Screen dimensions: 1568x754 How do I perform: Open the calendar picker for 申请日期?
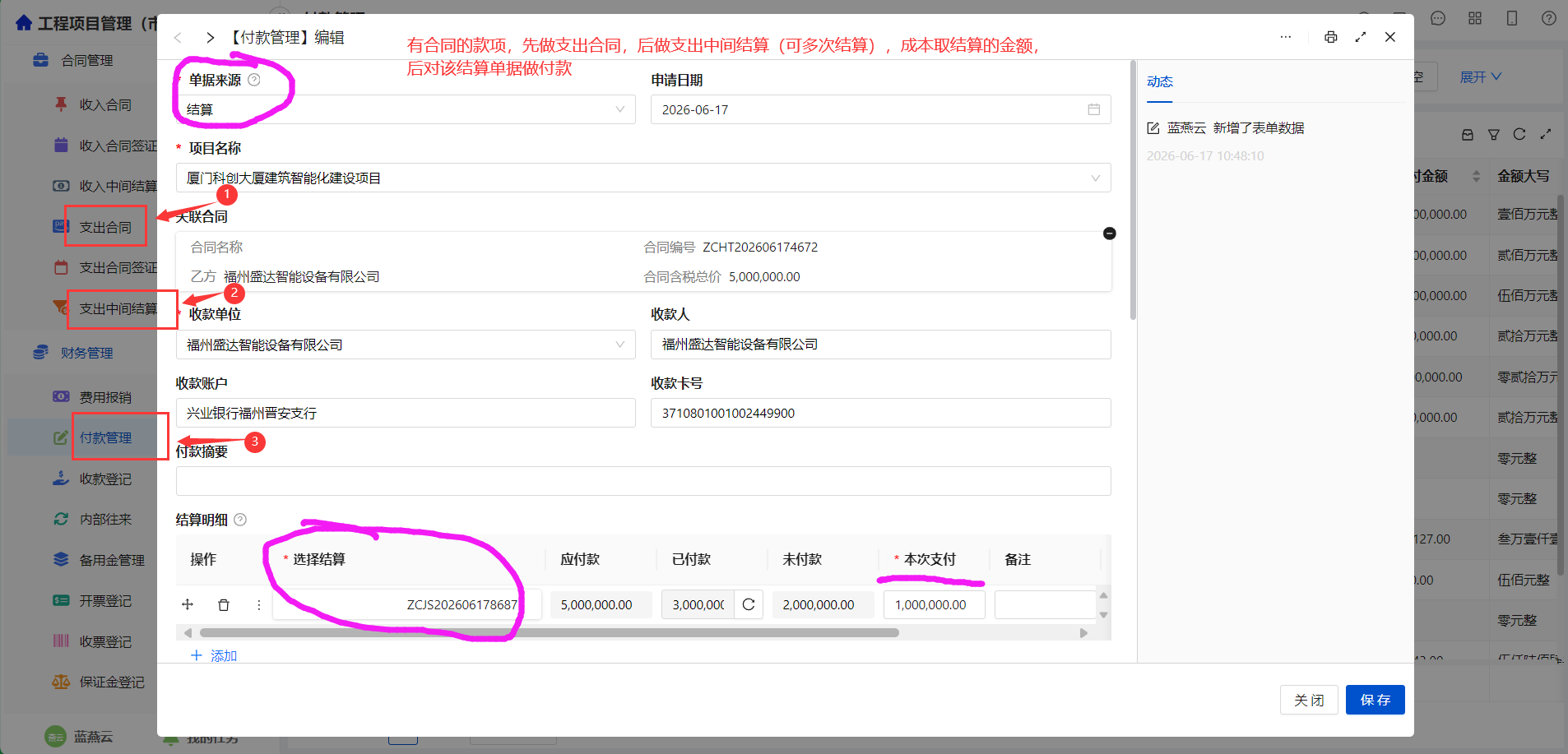coord(1093,109)
